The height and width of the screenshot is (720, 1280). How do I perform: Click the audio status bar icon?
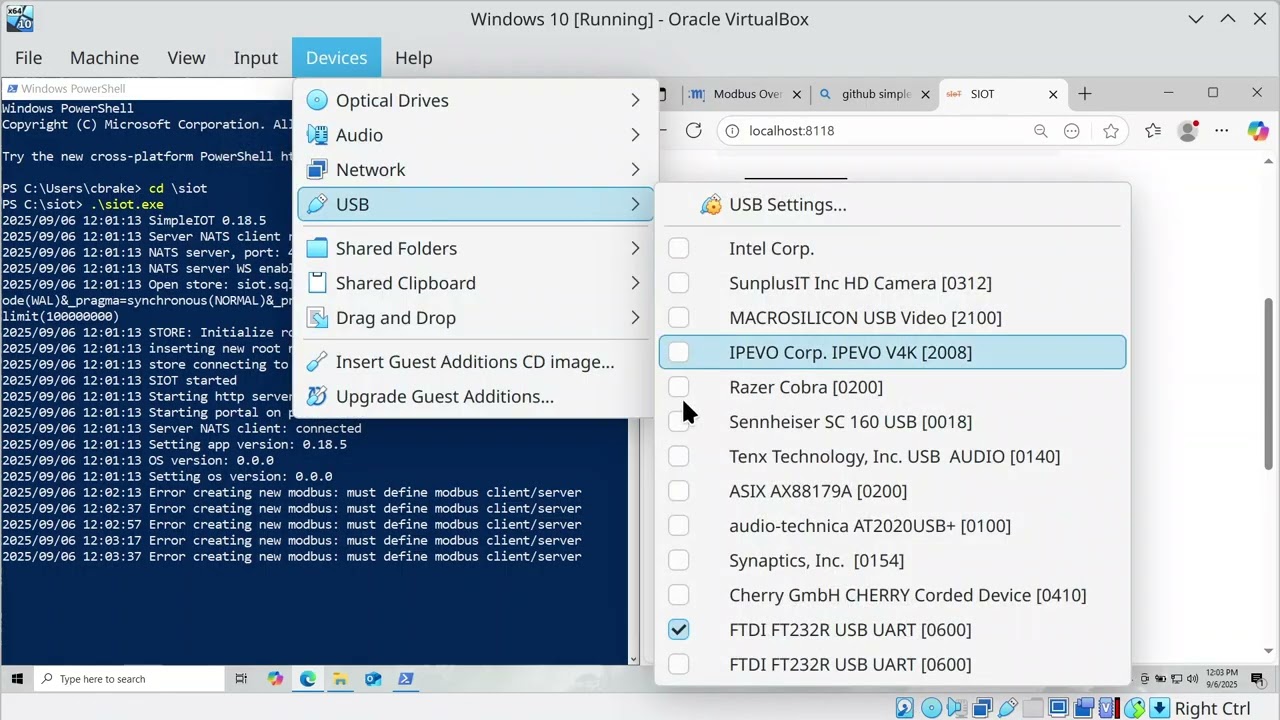pos(958,708)
